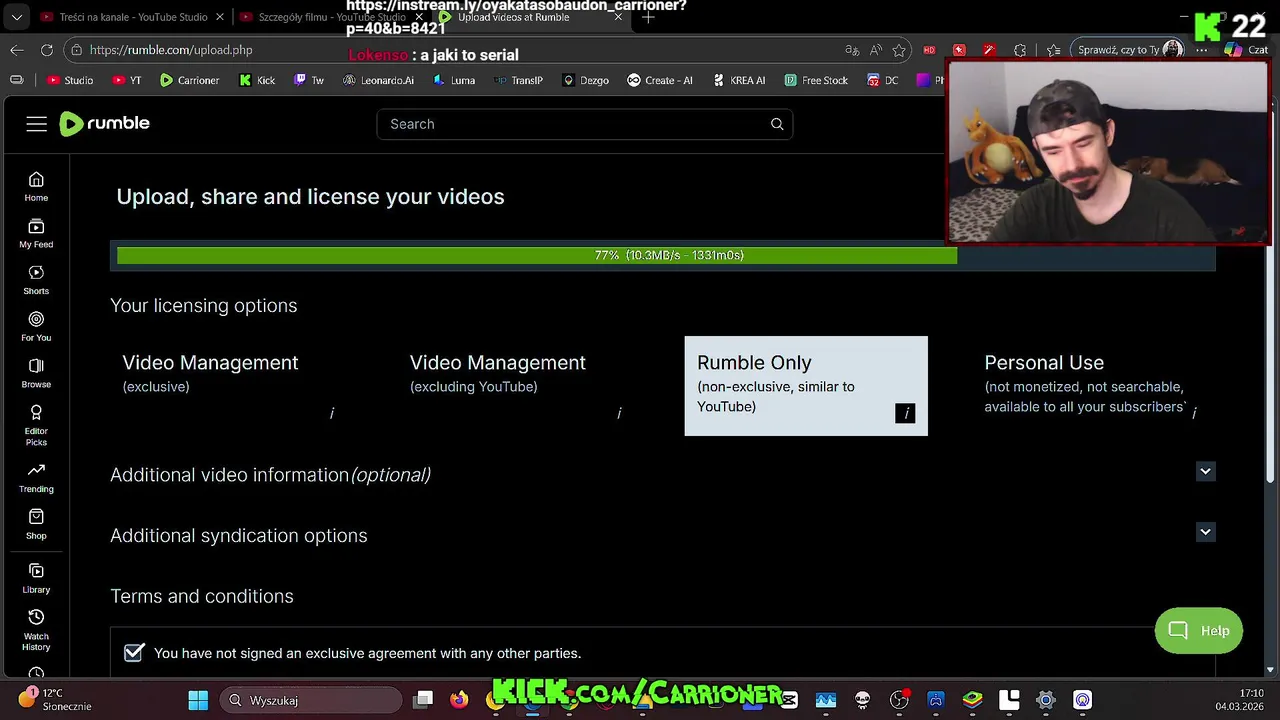Click the upload progress bar
The image size is (1280, 720).
pyautogui.click(x=663, y=256)
